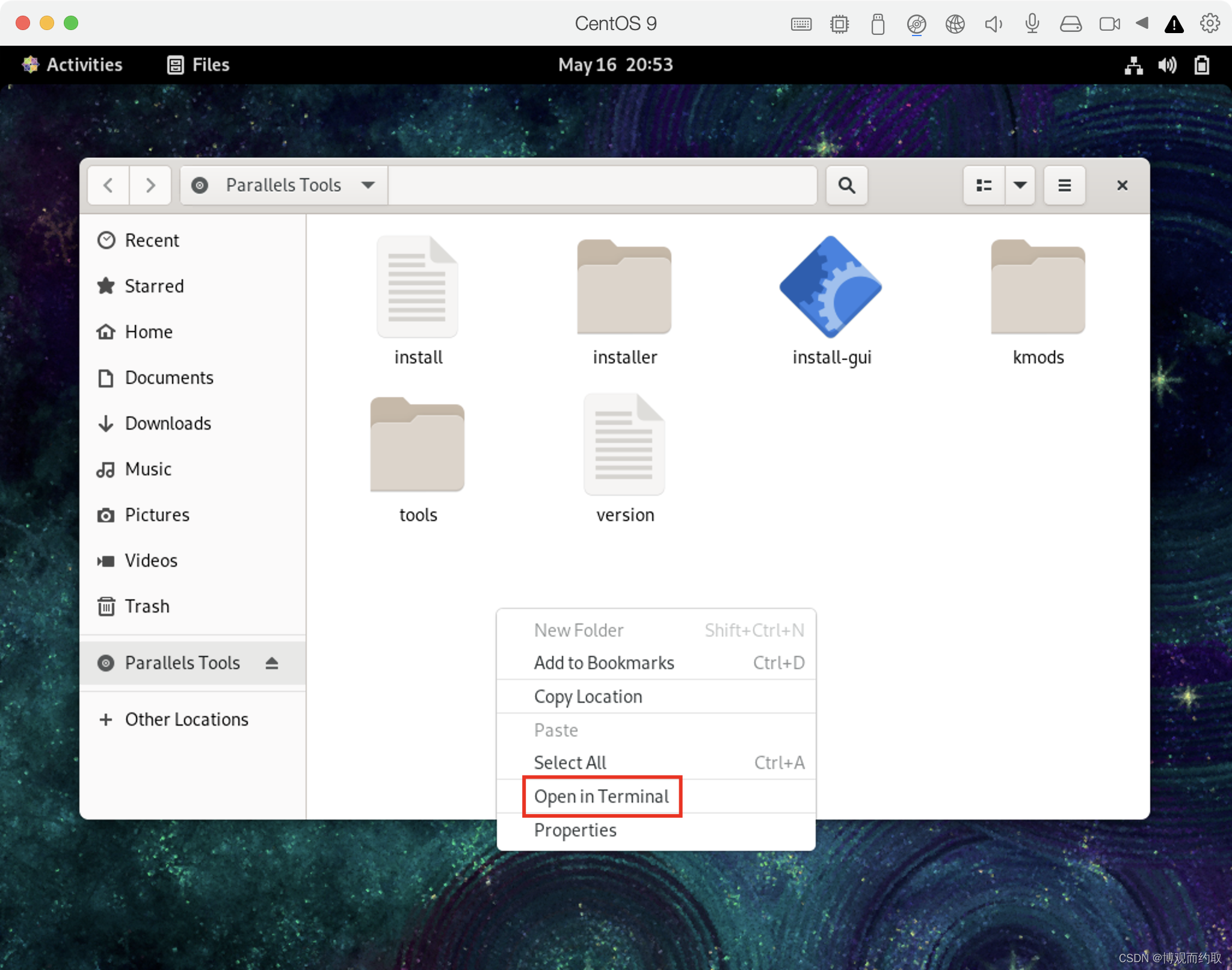The width and height of the screenshot is (1232, 970).
Task: Click Select All in context menu
Action: 570,763
